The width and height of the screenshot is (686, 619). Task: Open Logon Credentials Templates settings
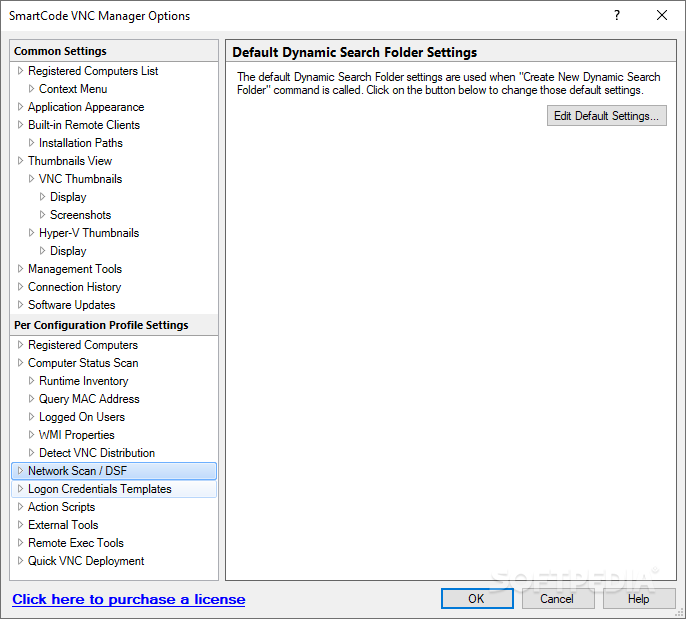[x=114, y=489]
